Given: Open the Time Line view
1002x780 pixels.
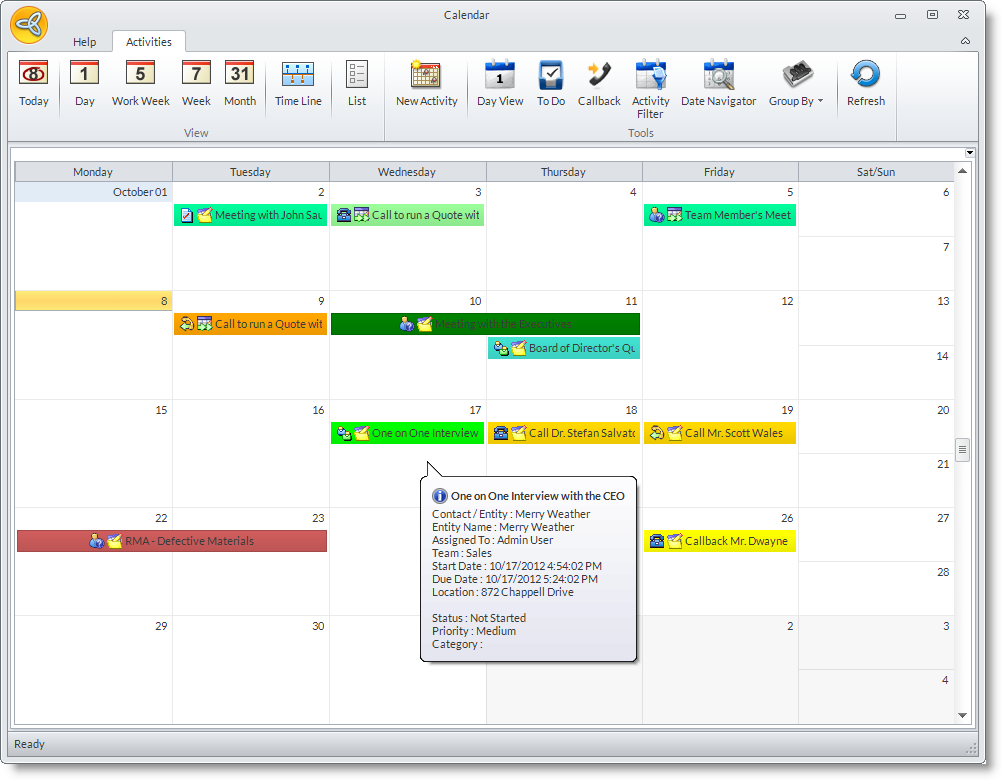Looking at the screenshot, I should click(298, 84).
